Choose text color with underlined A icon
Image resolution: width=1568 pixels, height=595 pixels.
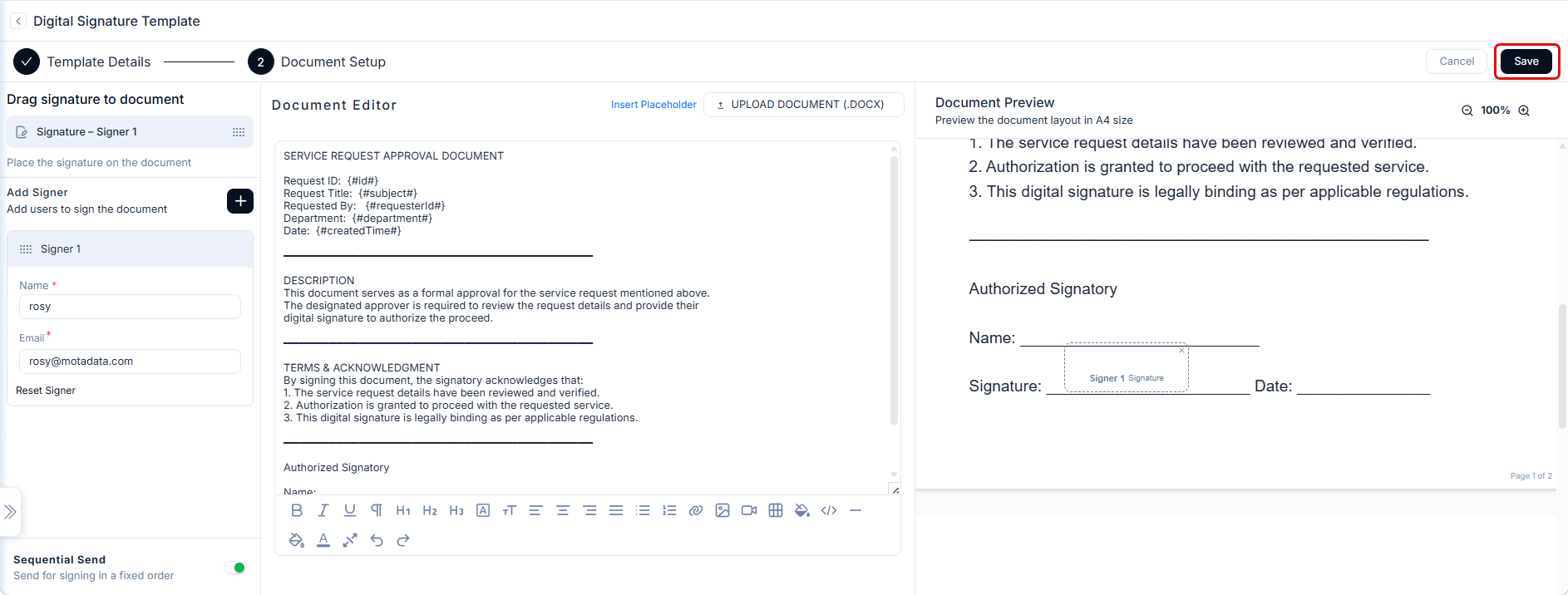pos(323,540)
